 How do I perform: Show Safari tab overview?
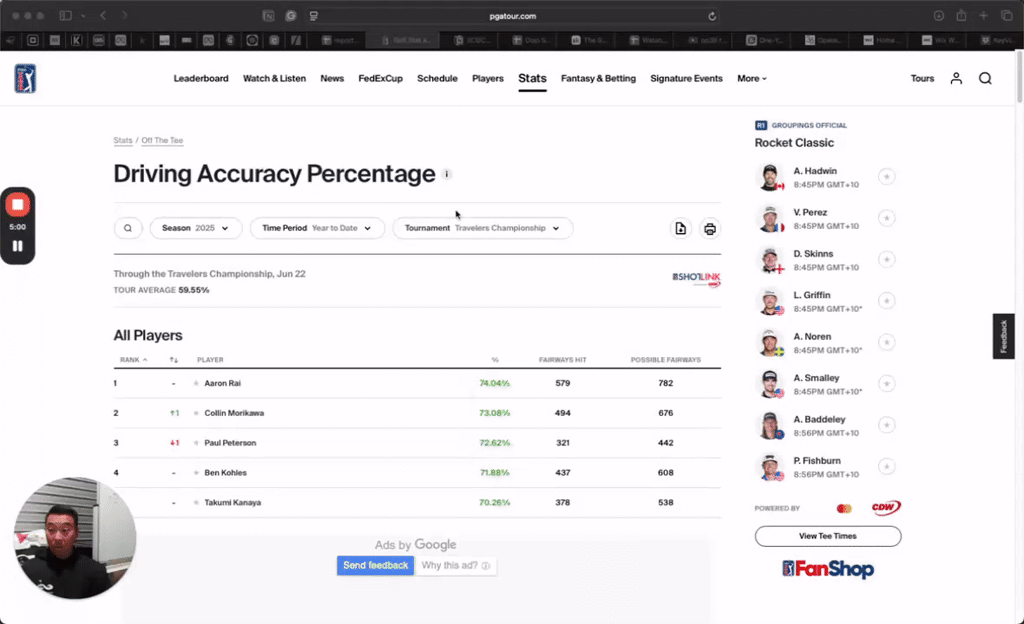point(1006,16)
